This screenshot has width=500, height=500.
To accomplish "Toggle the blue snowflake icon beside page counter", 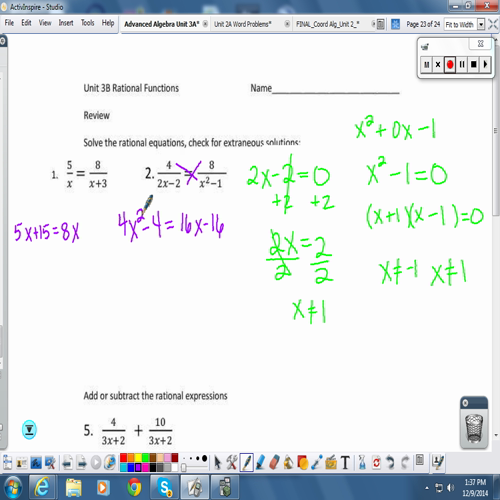I will (395, 24).
